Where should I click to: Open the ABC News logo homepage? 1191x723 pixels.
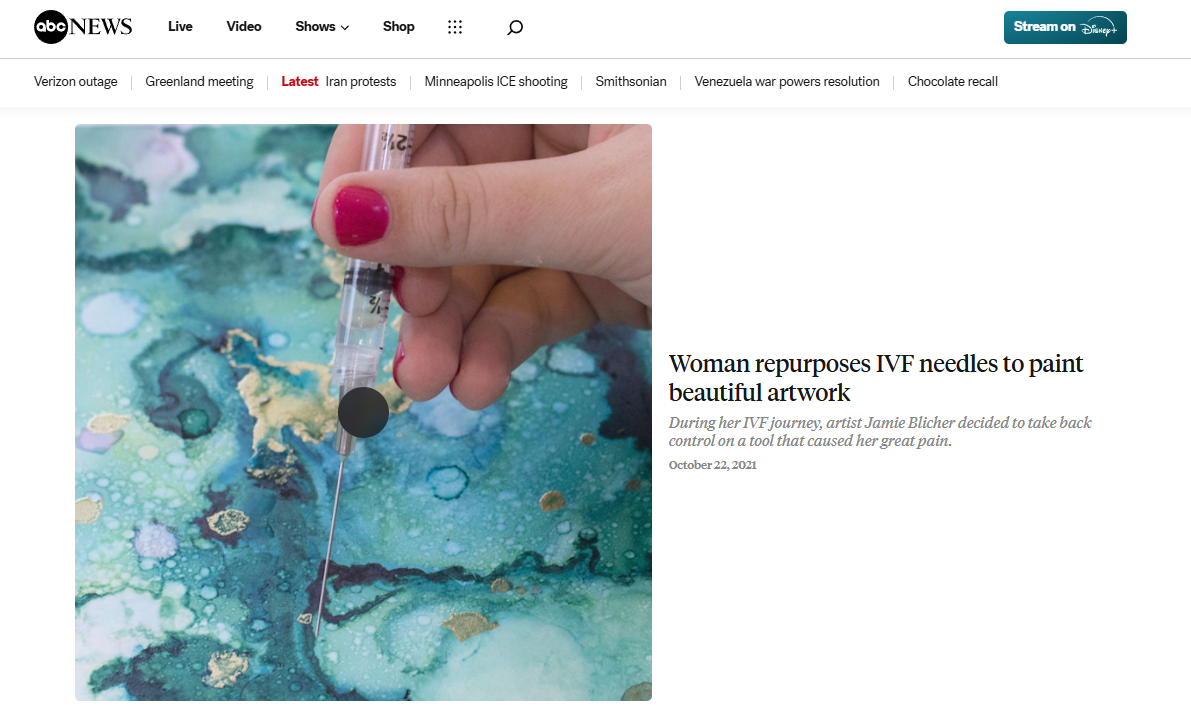[83, 27]
